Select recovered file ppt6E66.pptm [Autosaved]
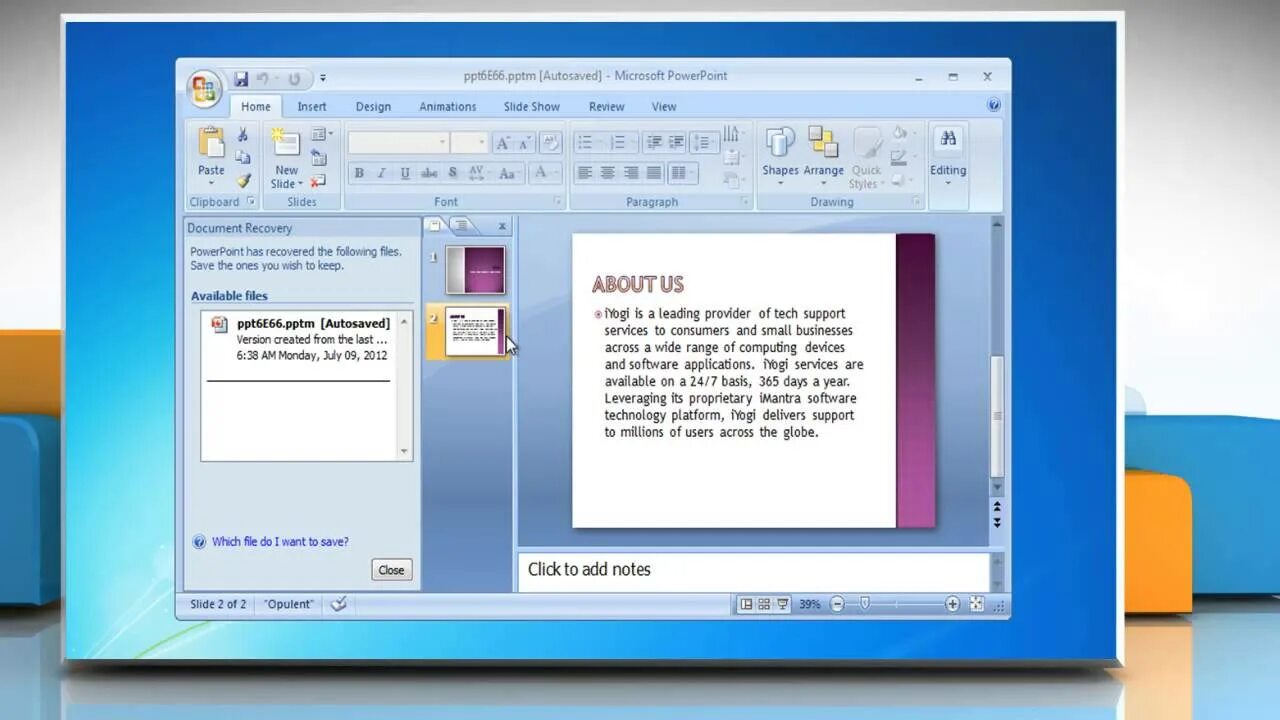 (300, 339)
